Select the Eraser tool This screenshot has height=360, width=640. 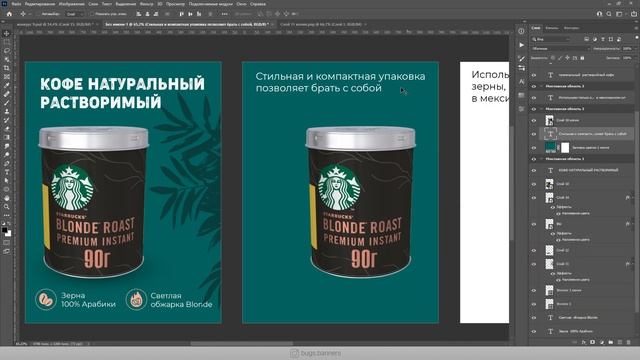click(x=7, y=129)
